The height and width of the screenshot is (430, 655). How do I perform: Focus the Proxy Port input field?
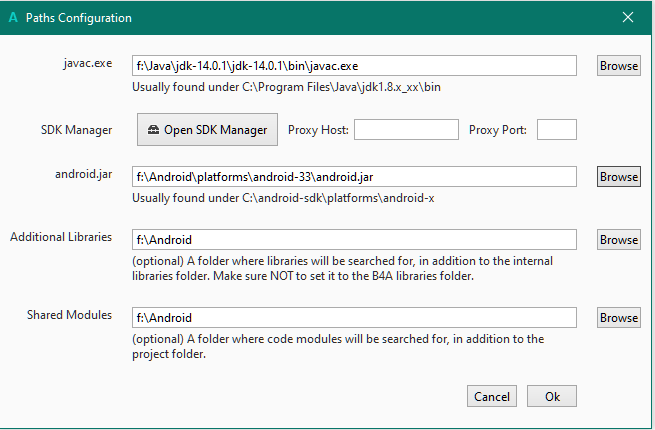[557, 130]
